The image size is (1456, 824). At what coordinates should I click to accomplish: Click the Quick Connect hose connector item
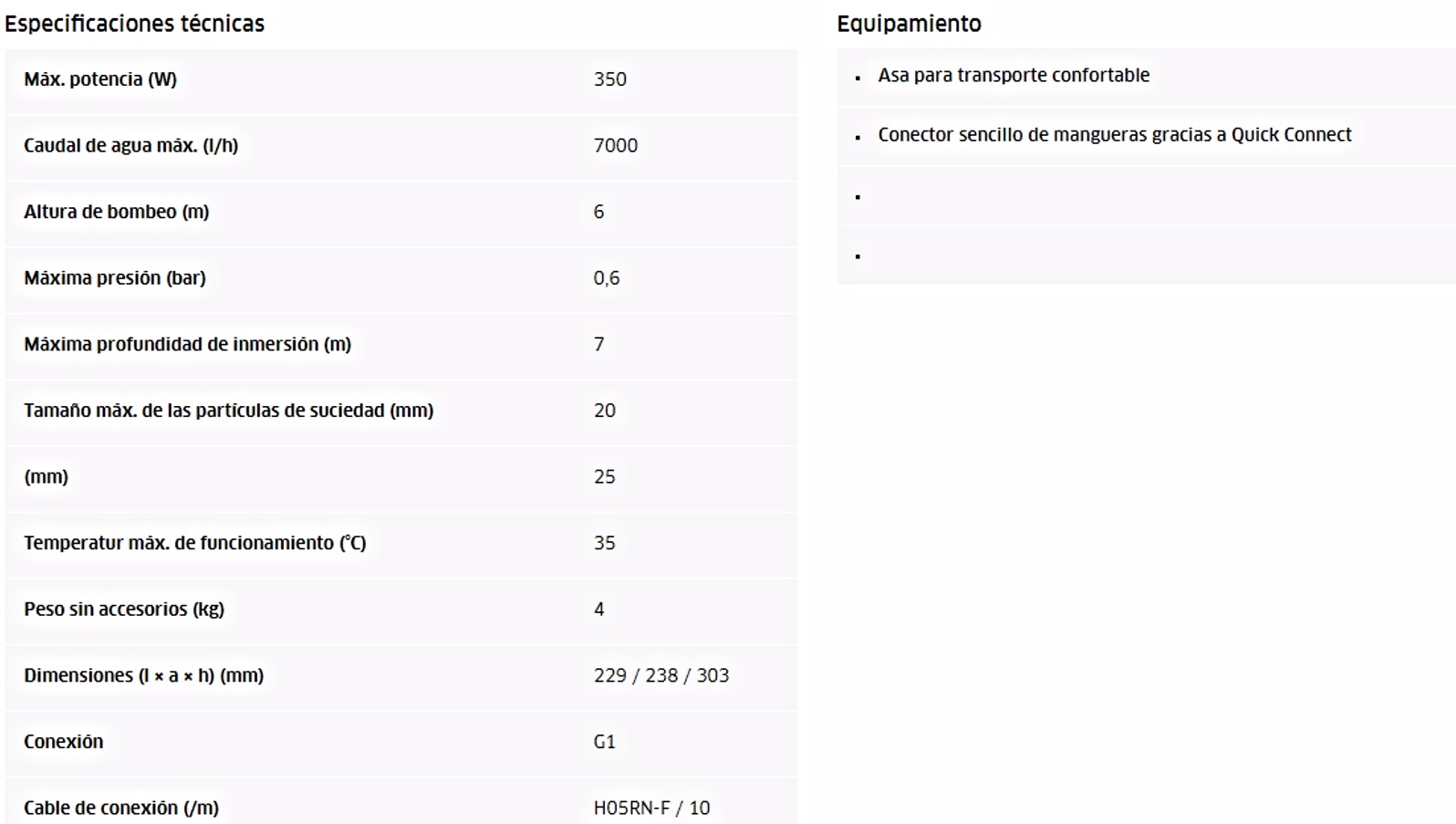click(1115, 135)
